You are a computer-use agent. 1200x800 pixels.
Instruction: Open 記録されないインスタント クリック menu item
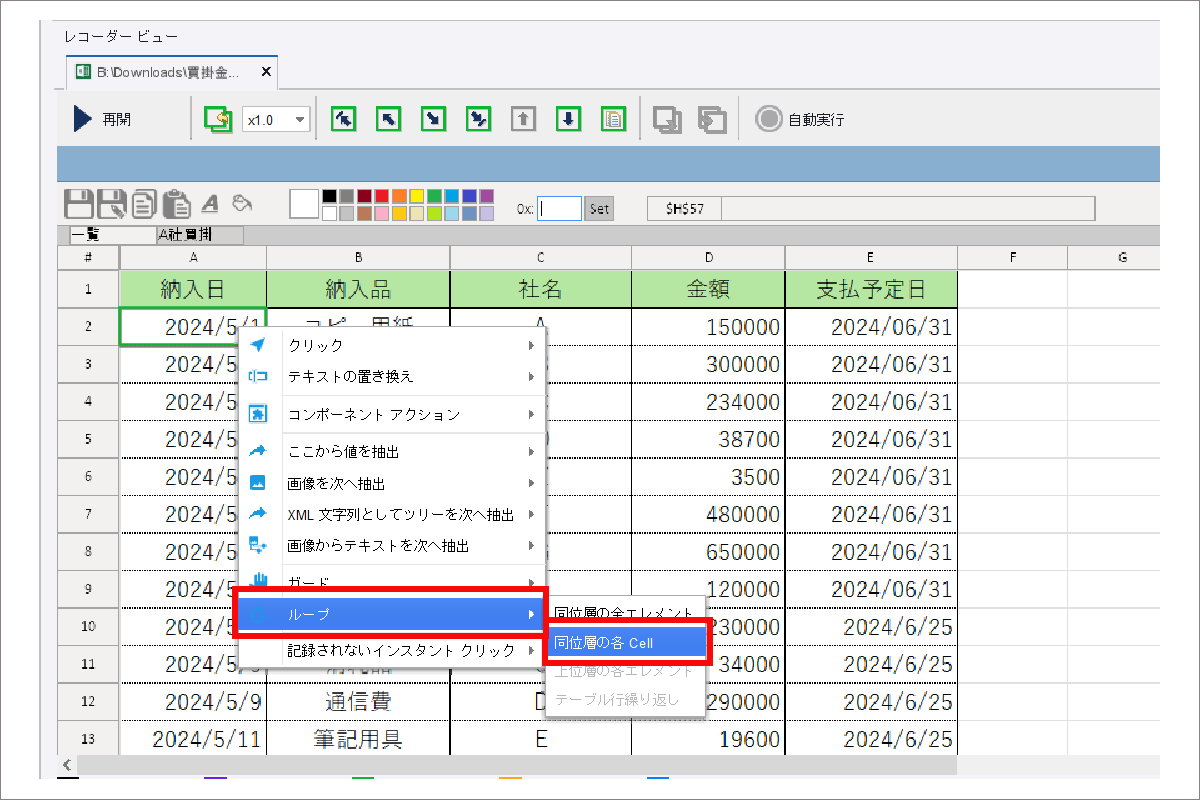(x=391, y=650)
